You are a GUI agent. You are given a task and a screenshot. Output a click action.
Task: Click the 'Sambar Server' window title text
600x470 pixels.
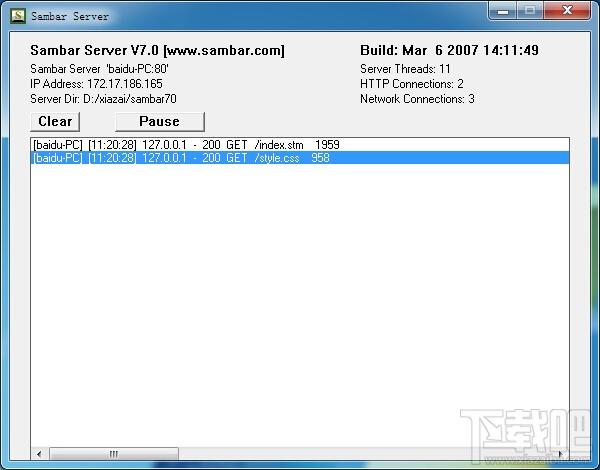(70, 16)
